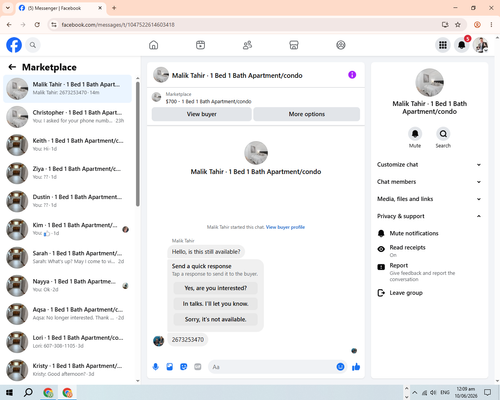This screenshot has height=400, width=500.
Task: Choose a sticker with the sticker icon
Action: click(184, 367)
